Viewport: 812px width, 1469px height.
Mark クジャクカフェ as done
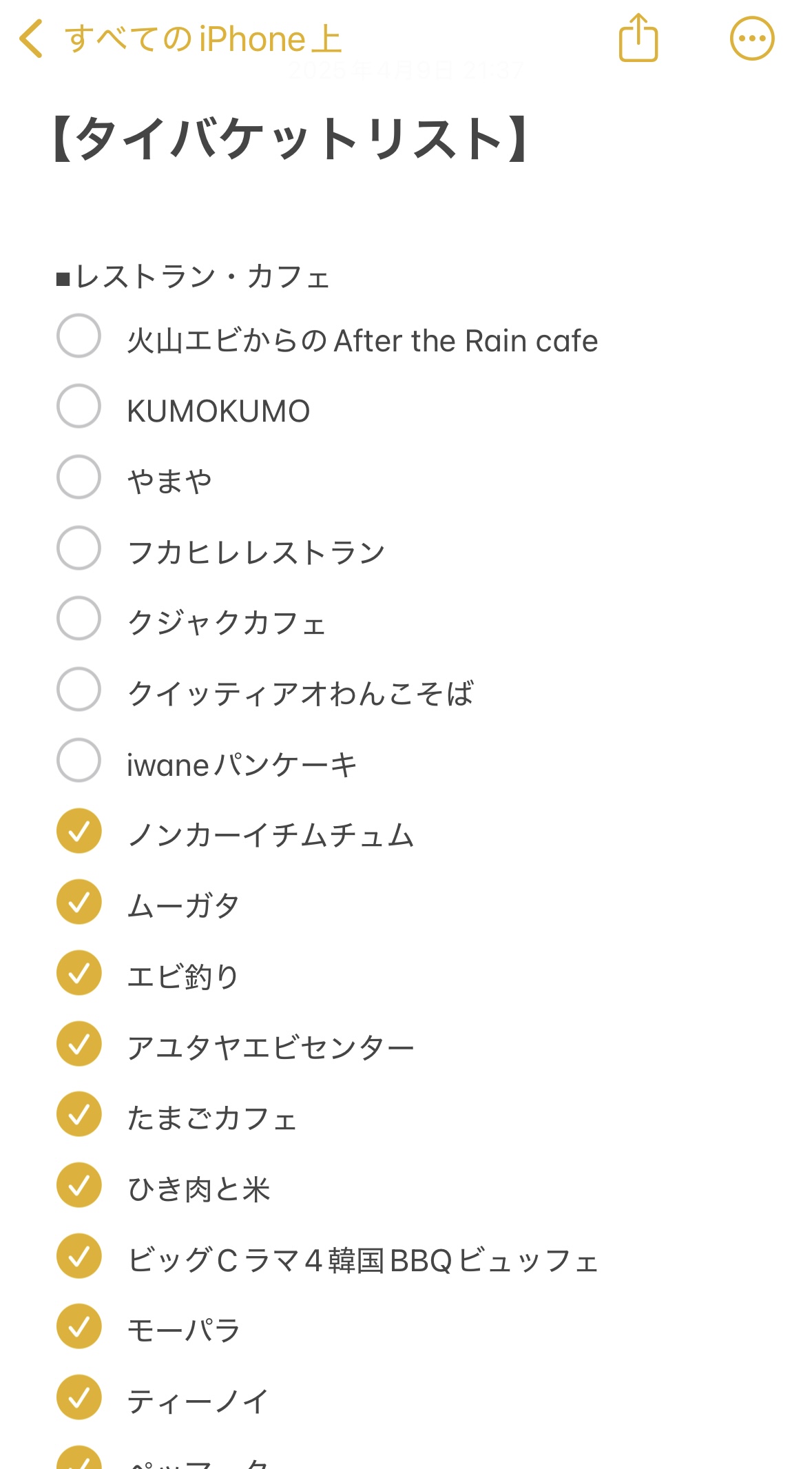(79, 619)
